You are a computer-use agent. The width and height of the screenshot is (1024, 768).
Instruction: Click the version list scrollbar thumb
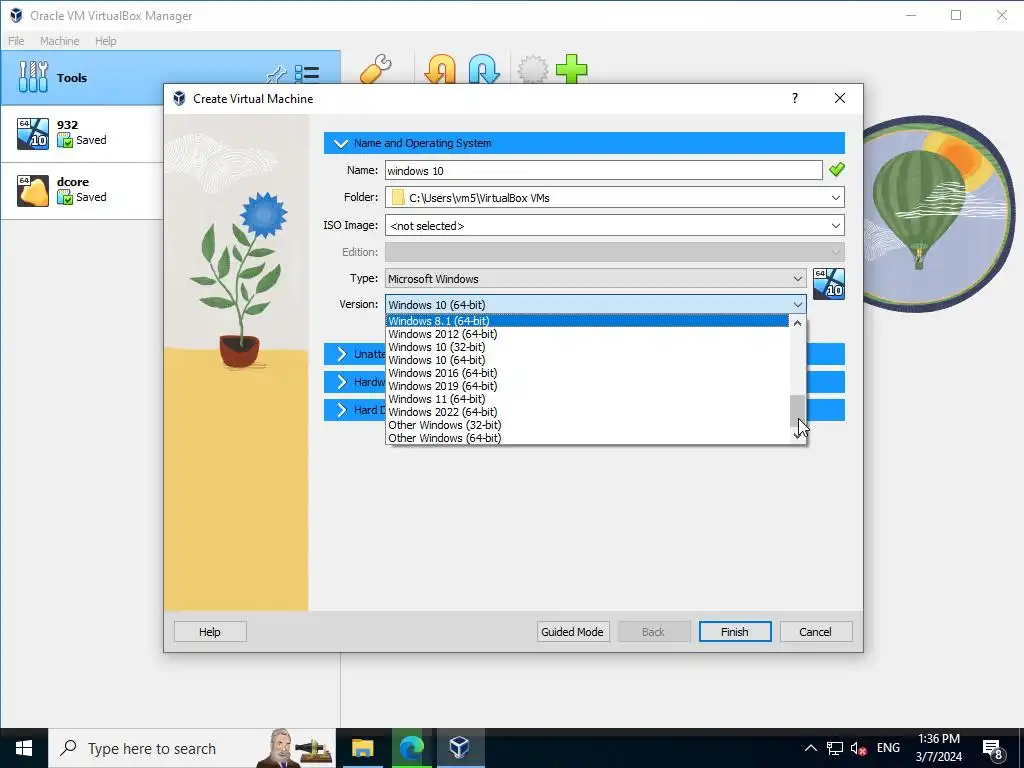tap(797, 409)
